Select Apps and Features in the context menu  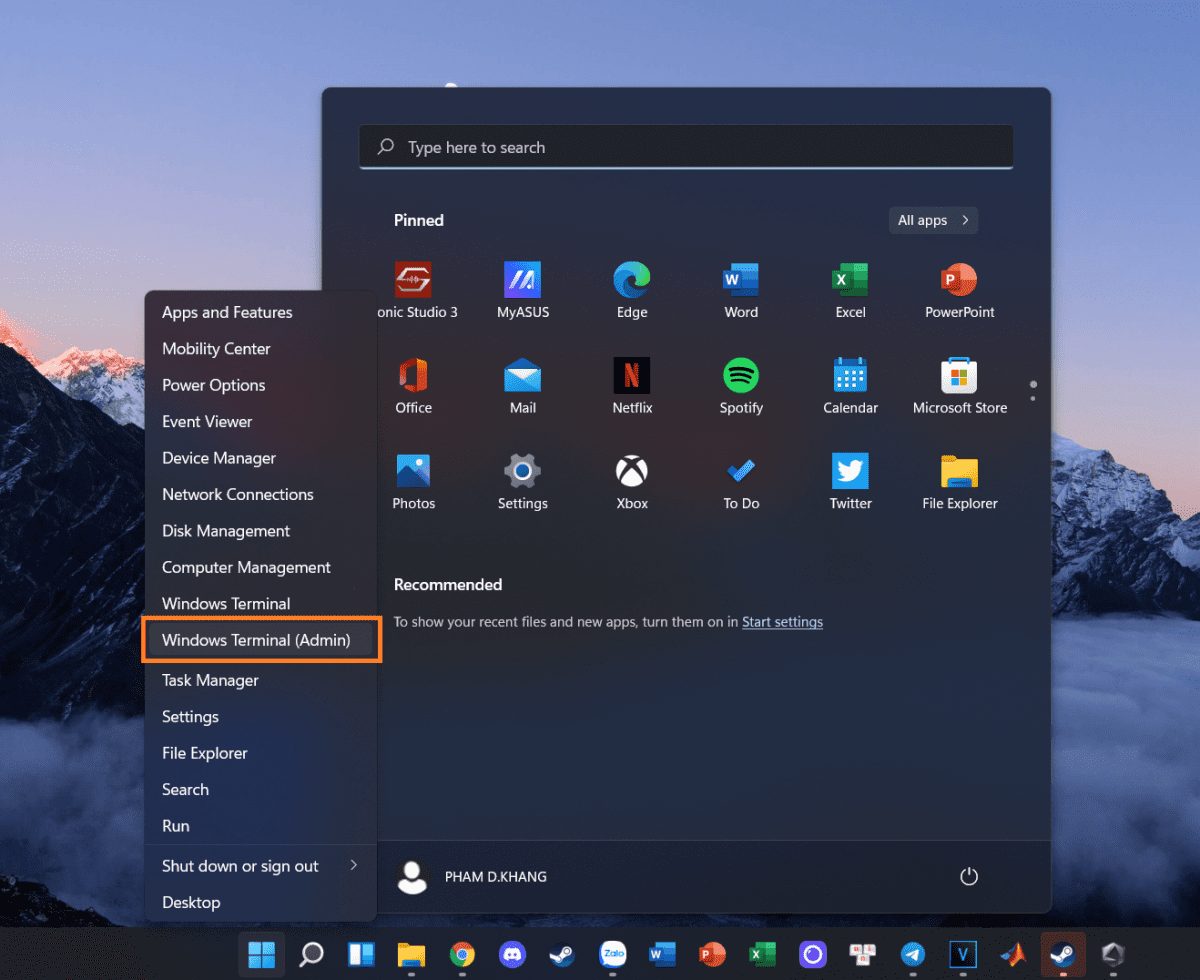(x=261, y=312)
